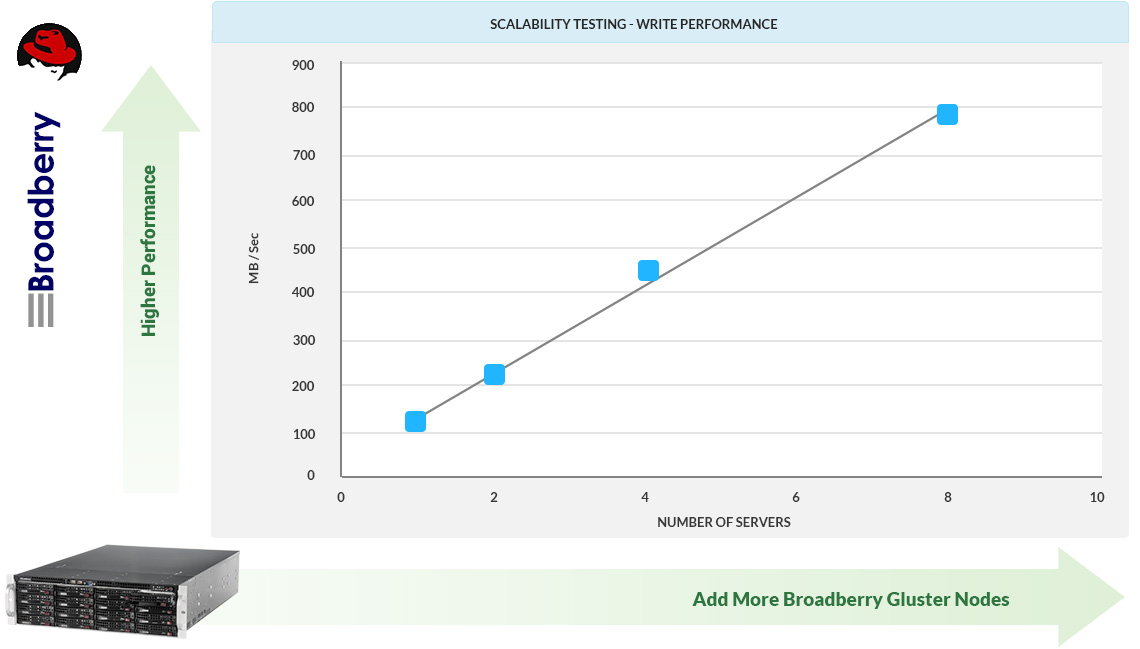Click the 'Add More Broadberry Gluster Nodes' text
The height and width of the screenshot is (649, 1140).
click(x=850, y=600)
